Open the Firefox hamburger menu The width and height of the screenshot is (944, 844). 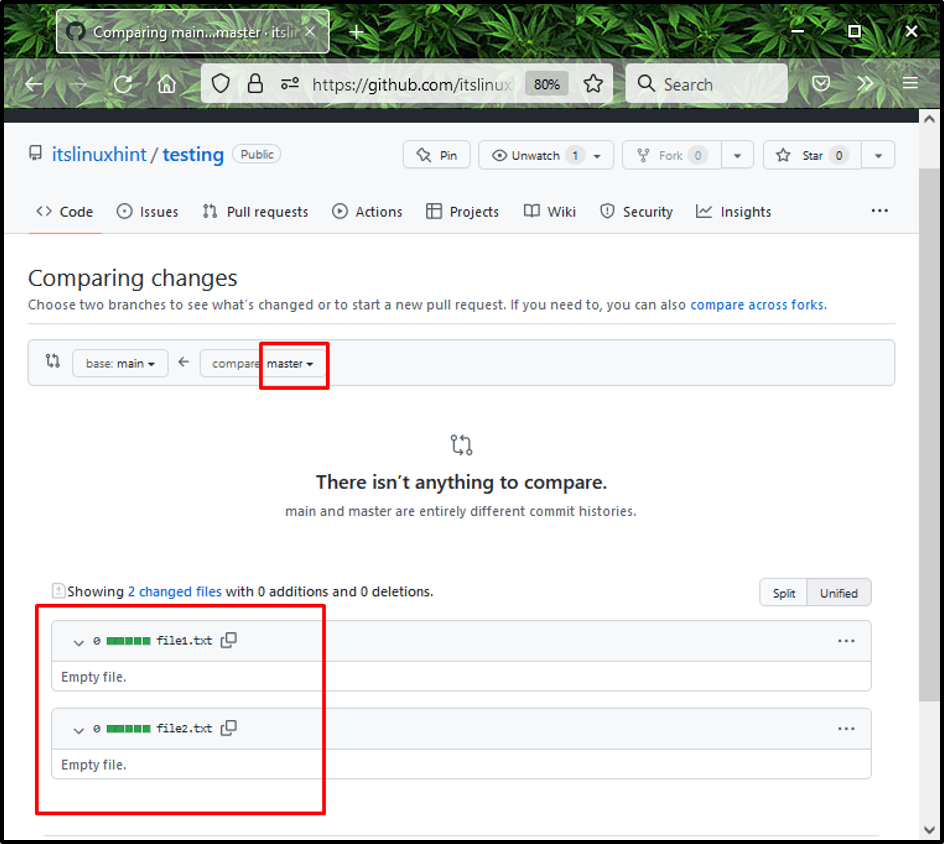pos(910,83)
